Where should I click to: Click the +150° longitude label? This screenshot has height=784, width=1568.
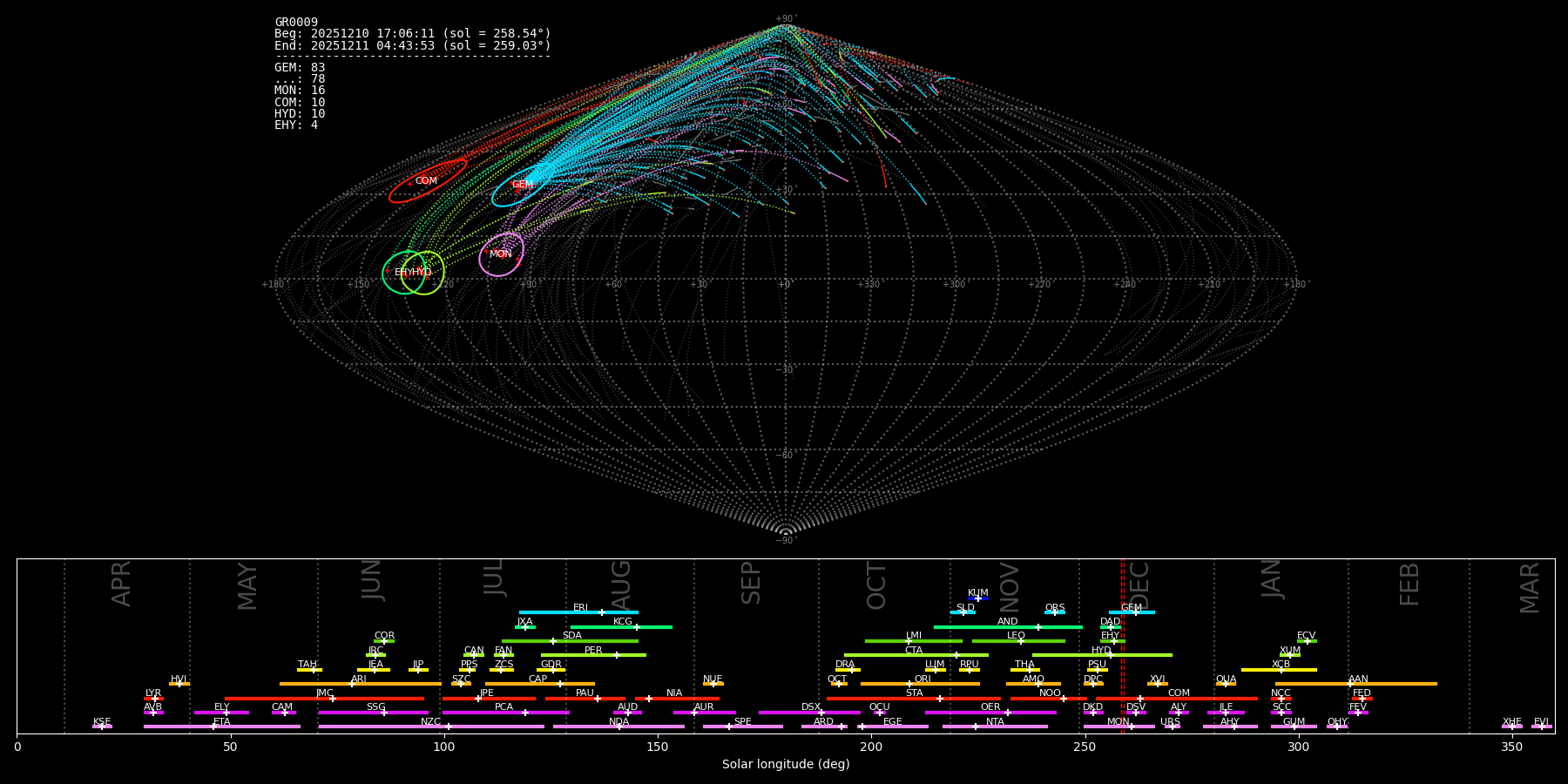pyautogui.click(x=359, y=284)
